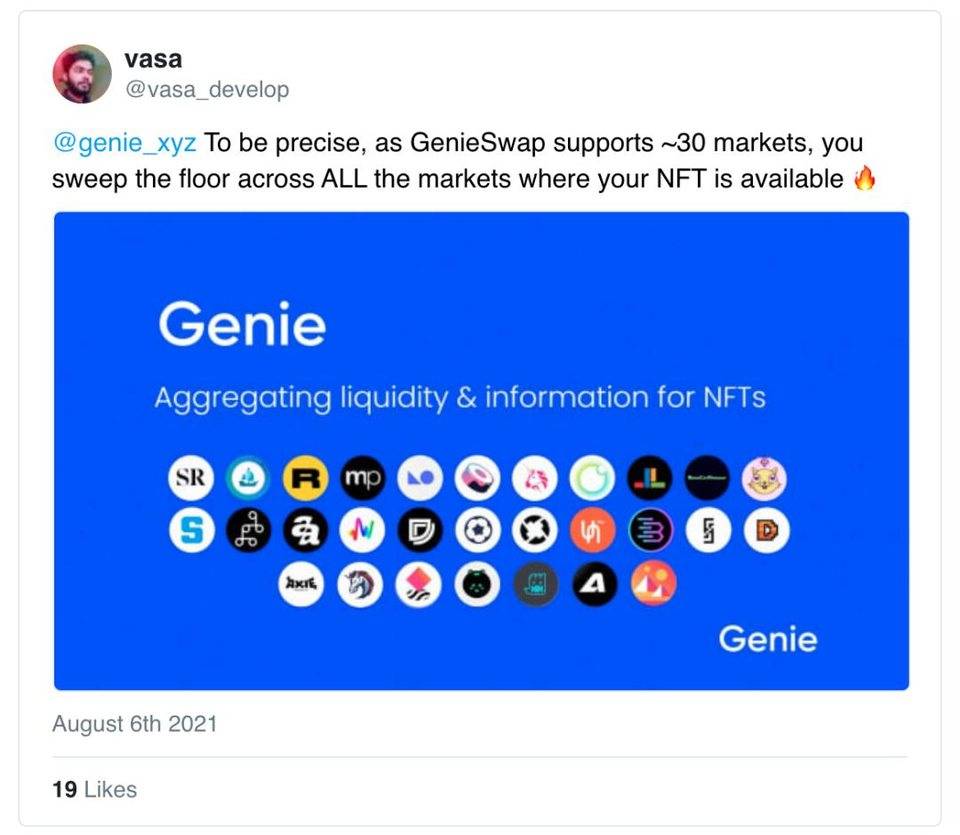Click the white D logo icon

click(x=767, y=530)
